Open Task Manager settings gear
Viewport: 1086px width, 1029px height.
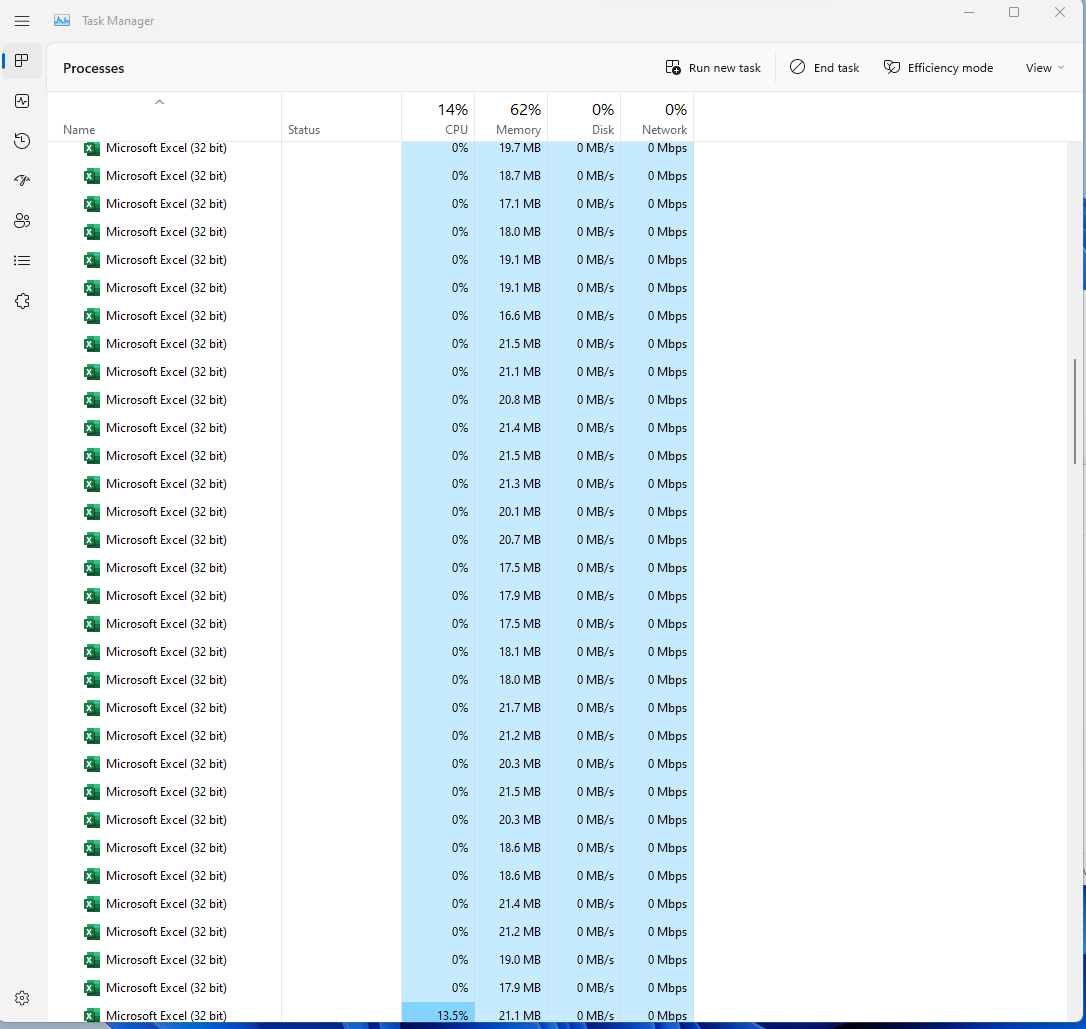(22, 998)
